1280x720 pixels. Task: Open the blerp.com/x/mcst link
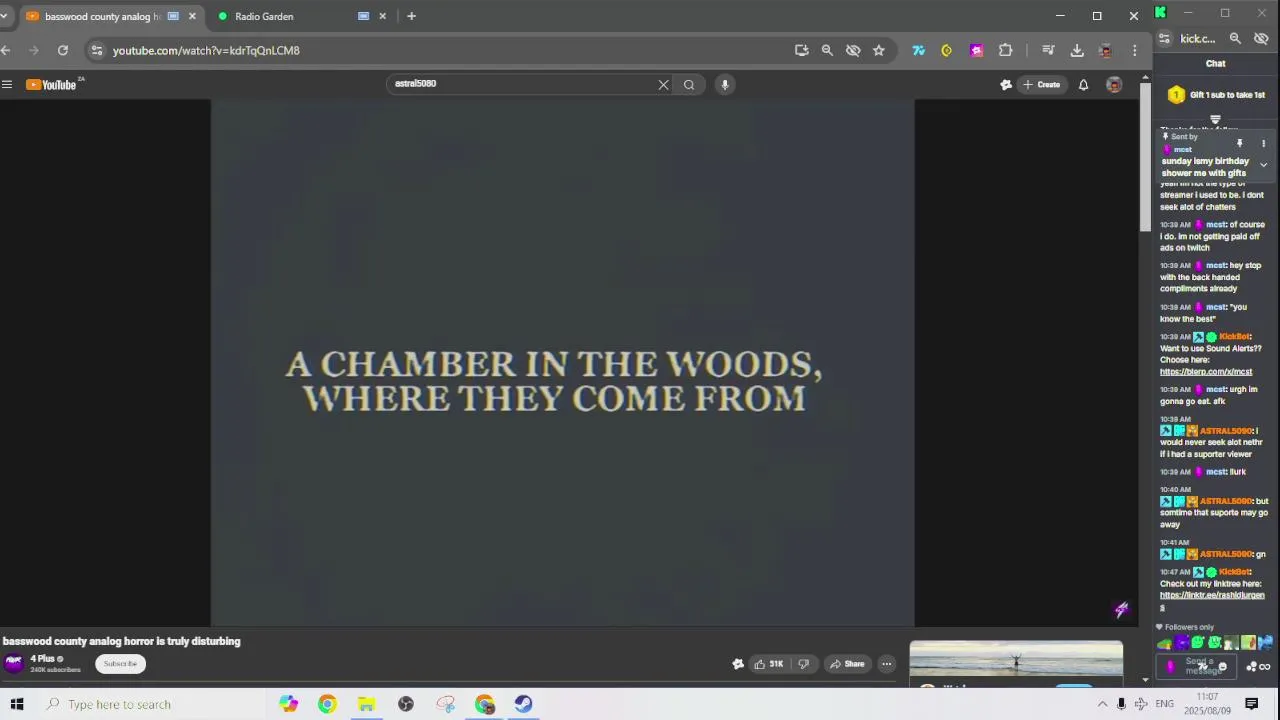[x=1206, y=372]
